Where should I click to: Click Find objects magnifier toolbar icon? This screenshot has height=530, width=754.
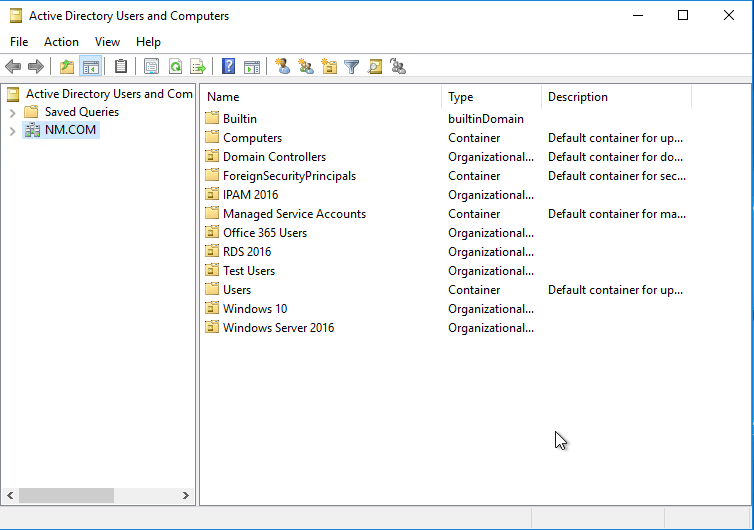point(375,66)
